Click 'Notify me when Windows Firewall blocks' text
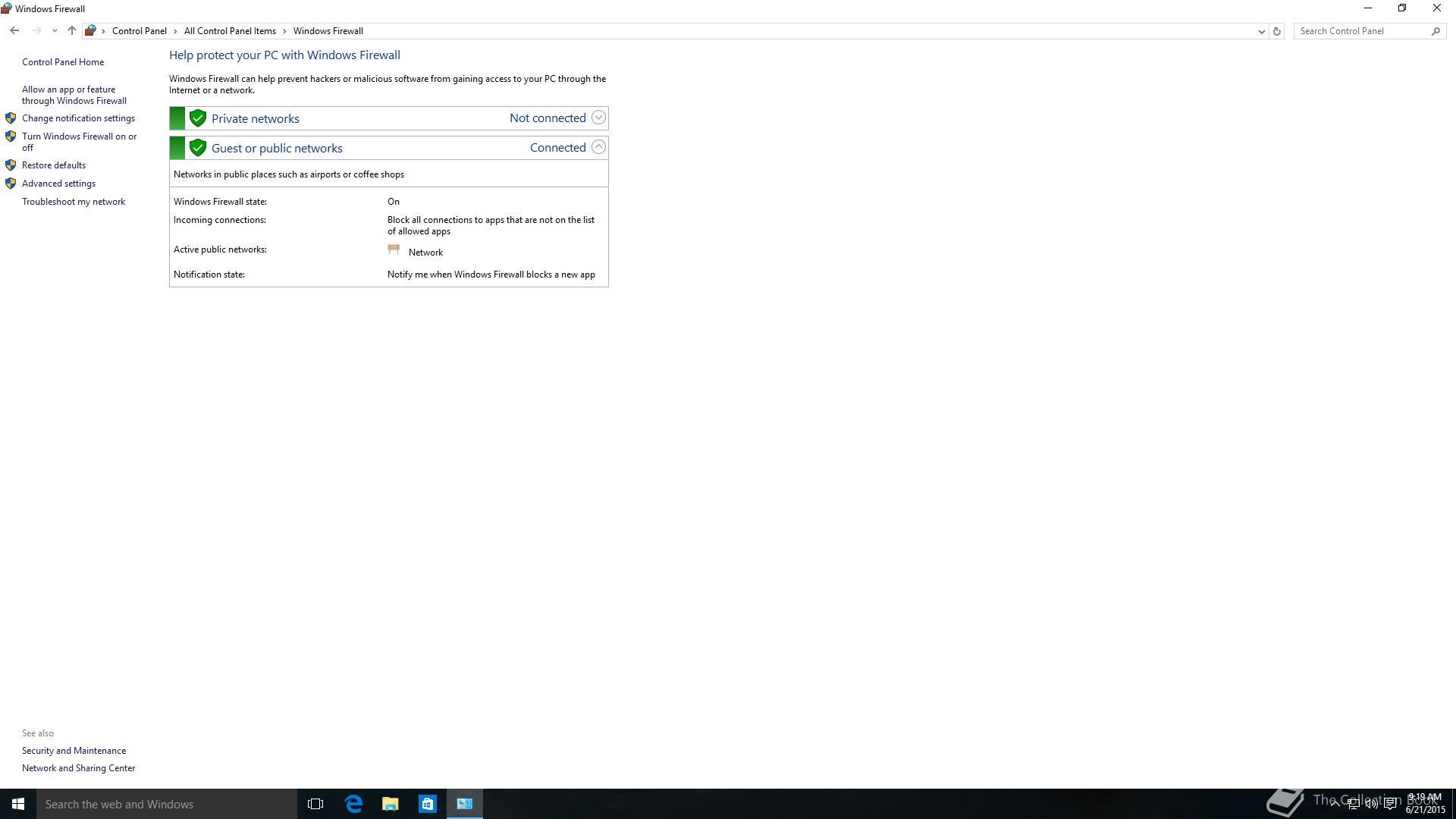 tap(491, 275)
